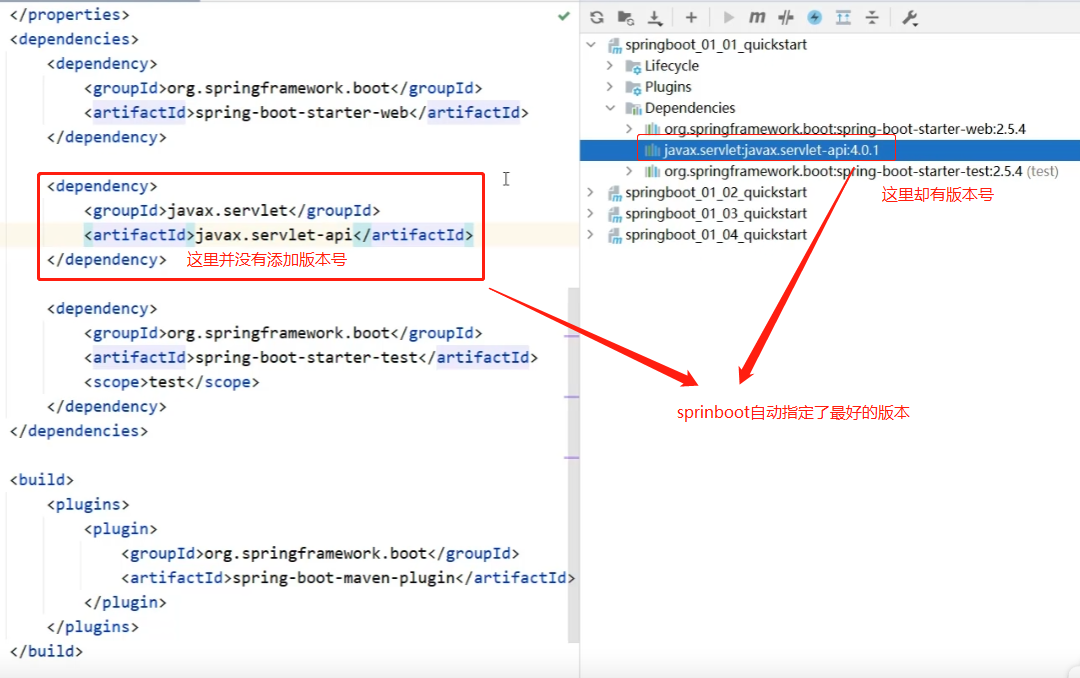
Task: Select the Lifecycle tree item
Action: click(x=672, y=65)
